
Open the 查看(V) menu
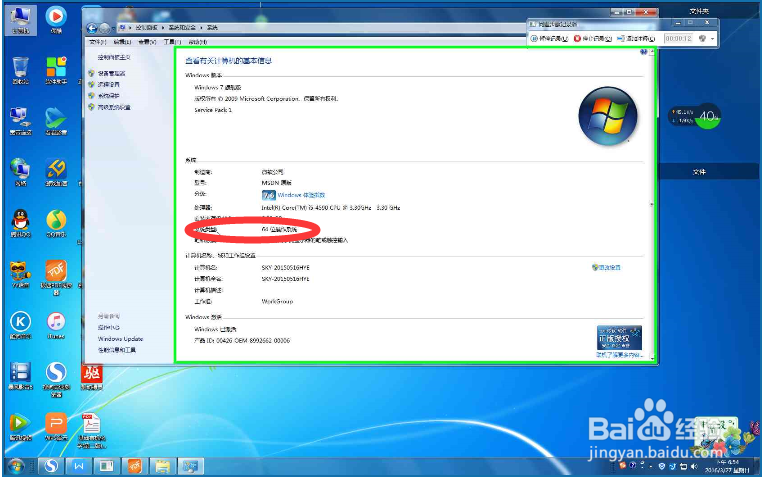[x=147, y=42]
